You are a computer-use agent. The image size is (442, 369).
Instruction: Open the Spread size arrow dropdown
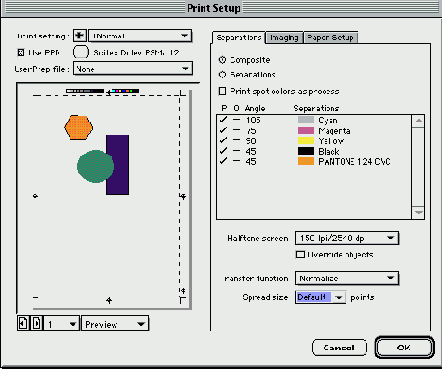(x=339, y=297)
